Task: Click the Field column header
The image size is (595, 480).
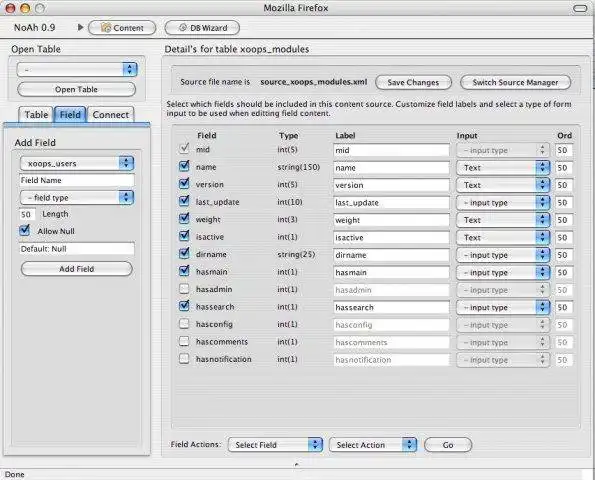Action: click(207, 135)
